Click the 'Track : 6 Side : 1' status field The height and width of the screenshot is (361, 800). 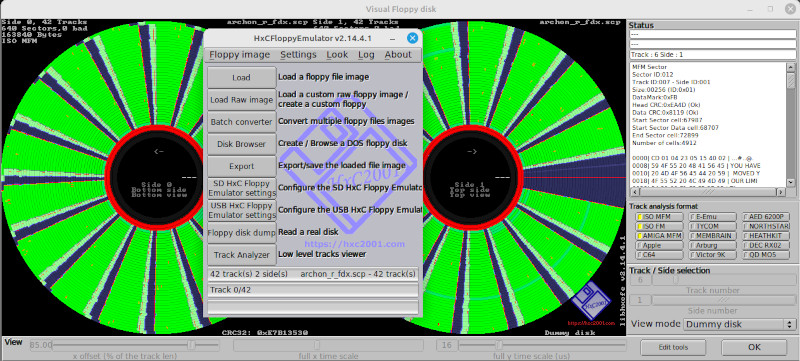pos(712,55)
